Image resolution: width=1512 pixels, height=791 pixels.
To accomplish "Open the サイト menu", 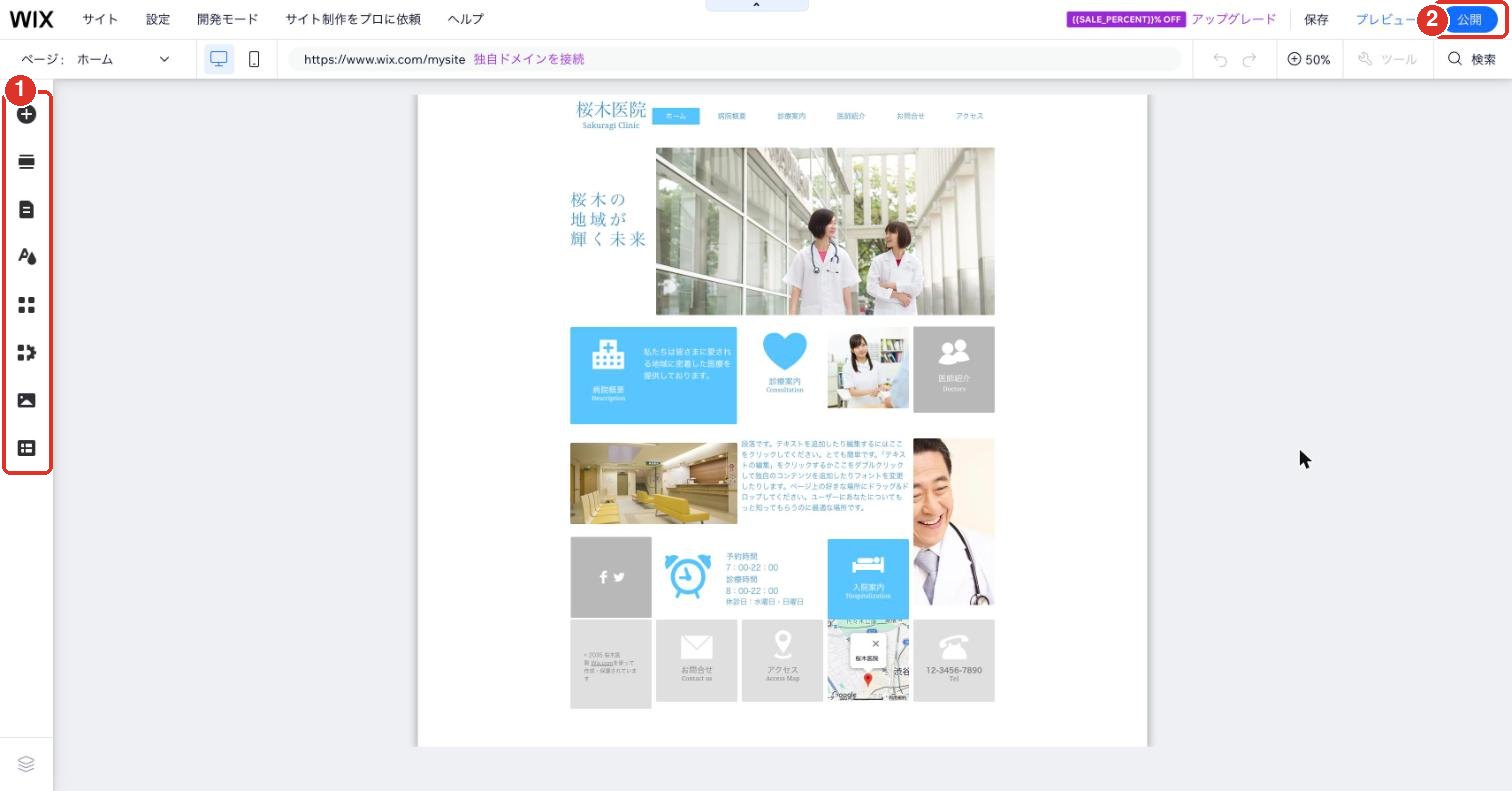I will [100, 19].
